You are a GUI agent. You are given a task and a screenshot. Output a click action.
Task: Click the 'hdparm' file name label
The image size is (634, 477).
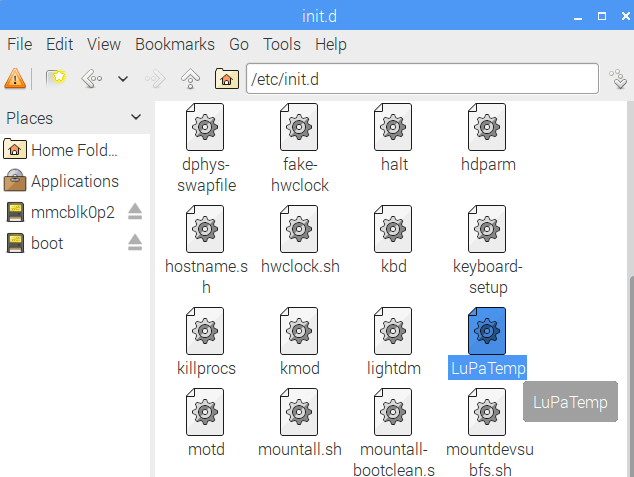pyautogui.click(x=488, y=165)
